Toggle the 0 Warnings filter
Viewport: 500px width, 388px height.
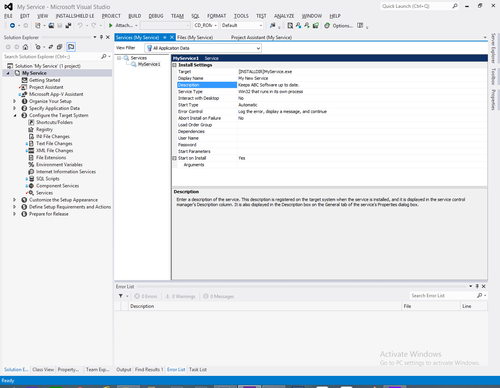pos(180,296)
